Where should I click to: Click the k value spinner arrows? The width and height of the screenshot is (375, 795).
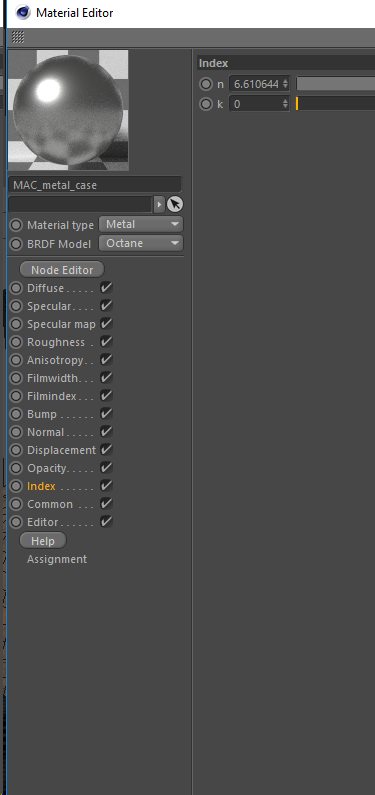[x=285, y=104]
